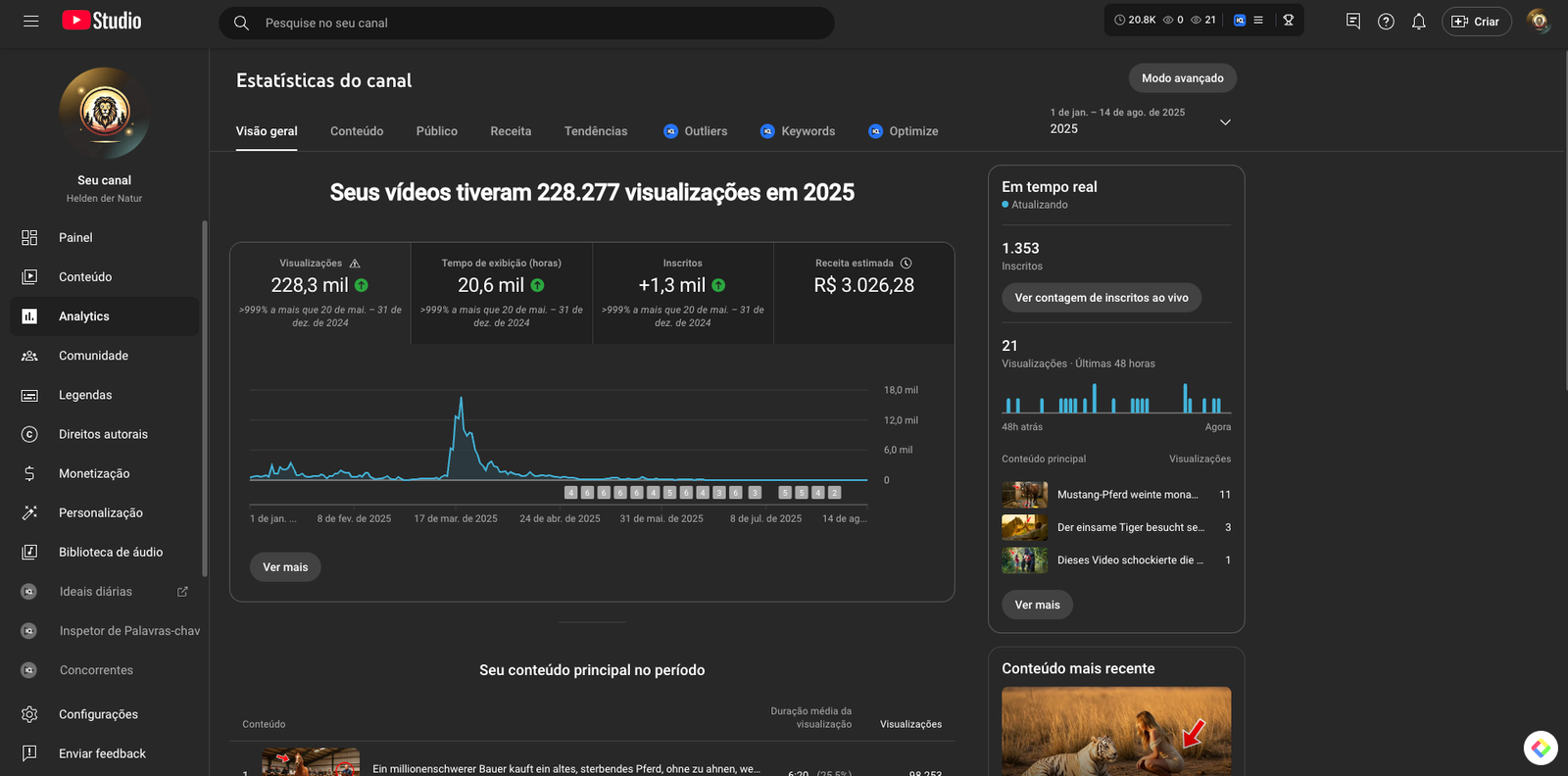Open Mustang-Pferd weinte video thumbnail
Image resolution: width=1568 pixels, height=776 pixels.
tap(1025, 495)
